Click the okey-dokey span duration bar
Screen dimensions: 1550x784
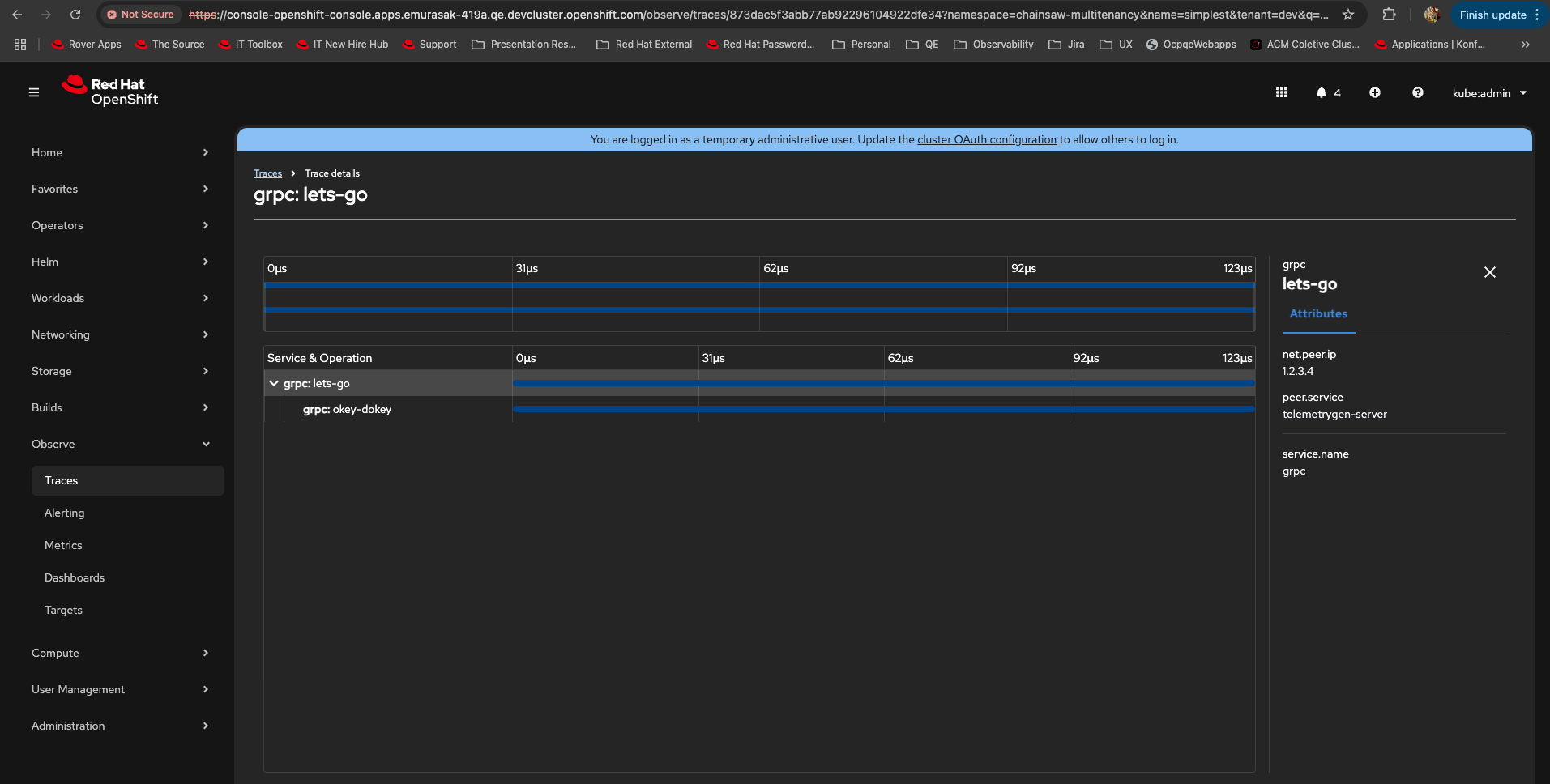pyautogui.click(x=883, y=410)
